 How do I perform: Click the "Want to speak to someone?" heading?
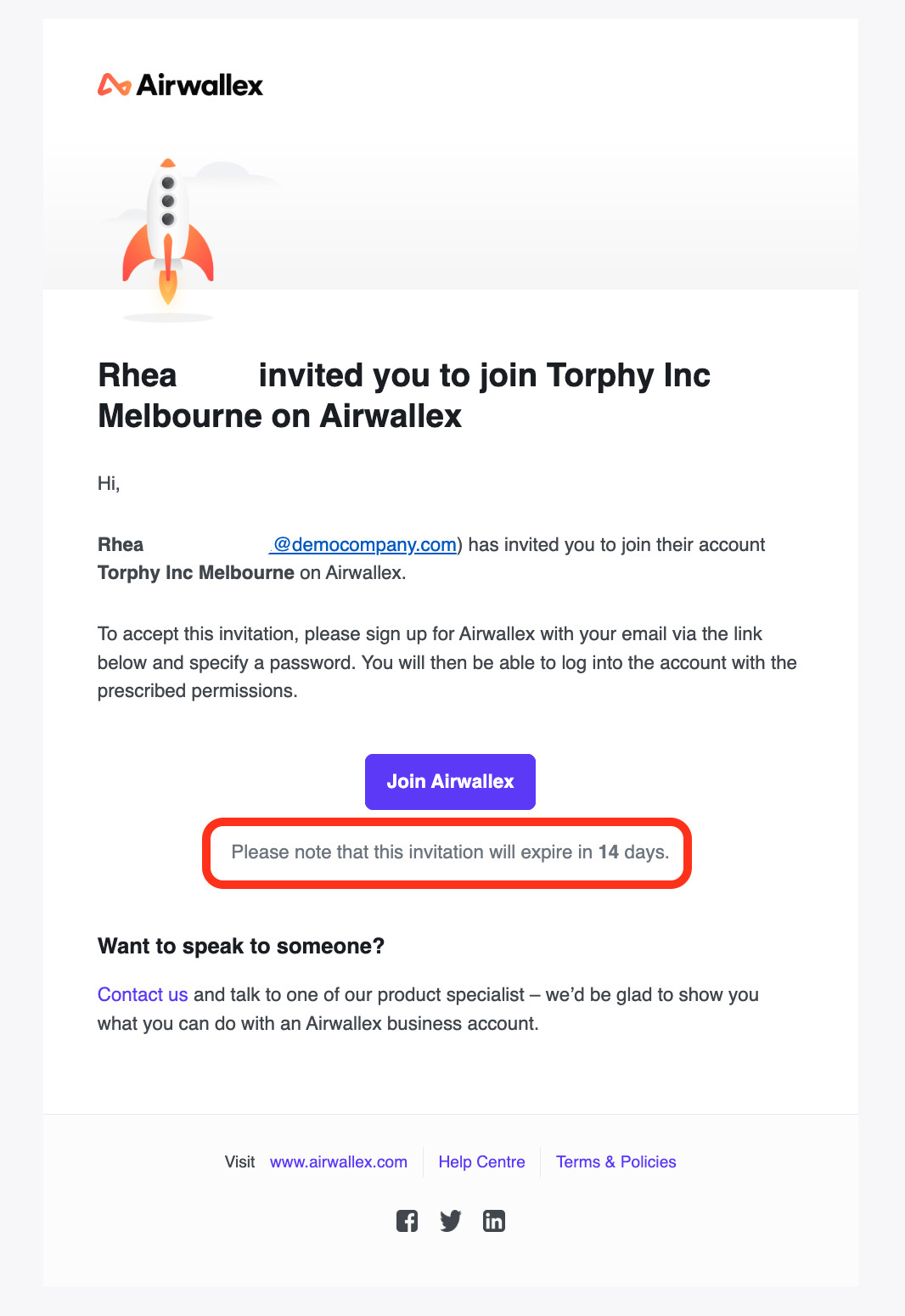[241, 946]
